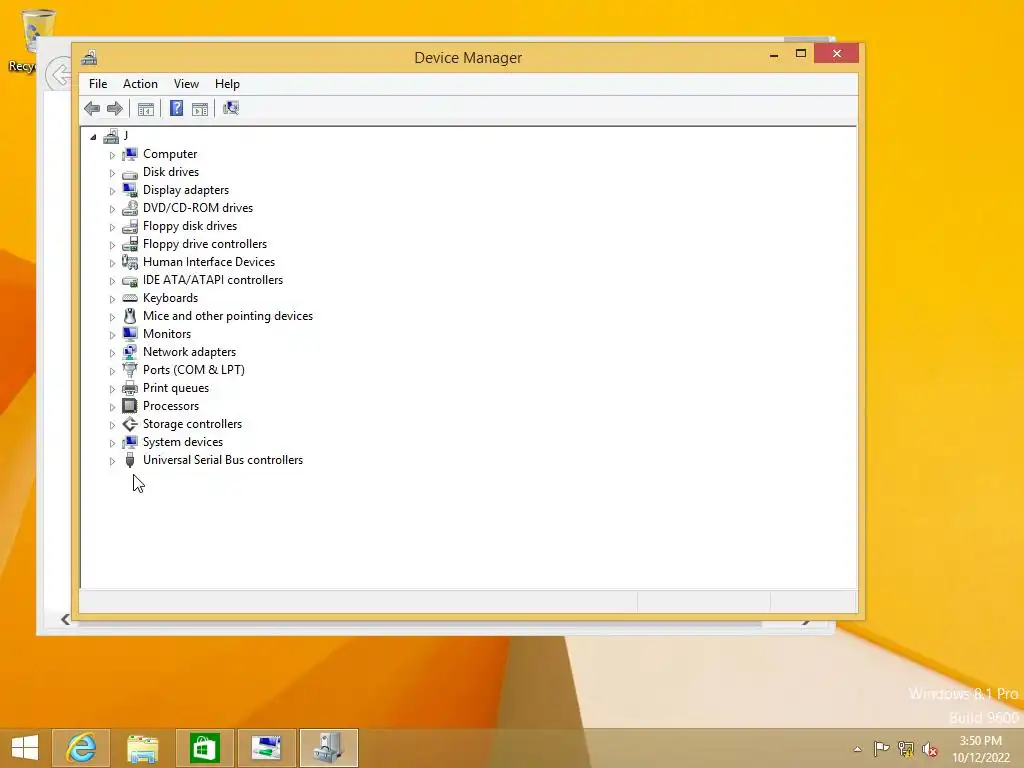The image size is (1024, 768).
Task: Expand the Disk drives category
Action: coord(112,173)
